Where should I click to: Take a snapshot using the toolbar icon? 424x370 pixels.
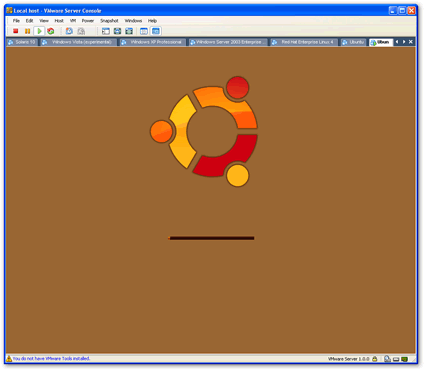pos(69,31)
